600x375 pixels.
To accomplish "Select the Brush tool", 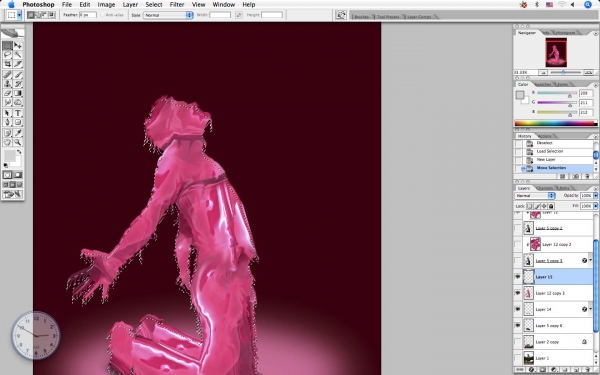I will 18,75.
